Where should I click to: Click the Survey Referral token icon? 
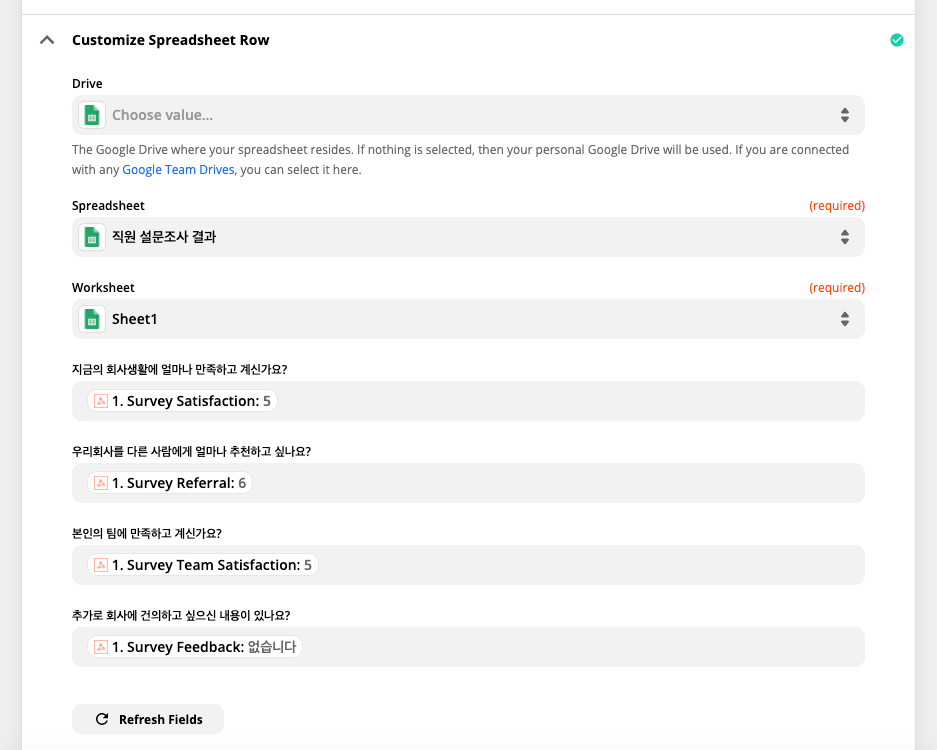pos(101,483)
